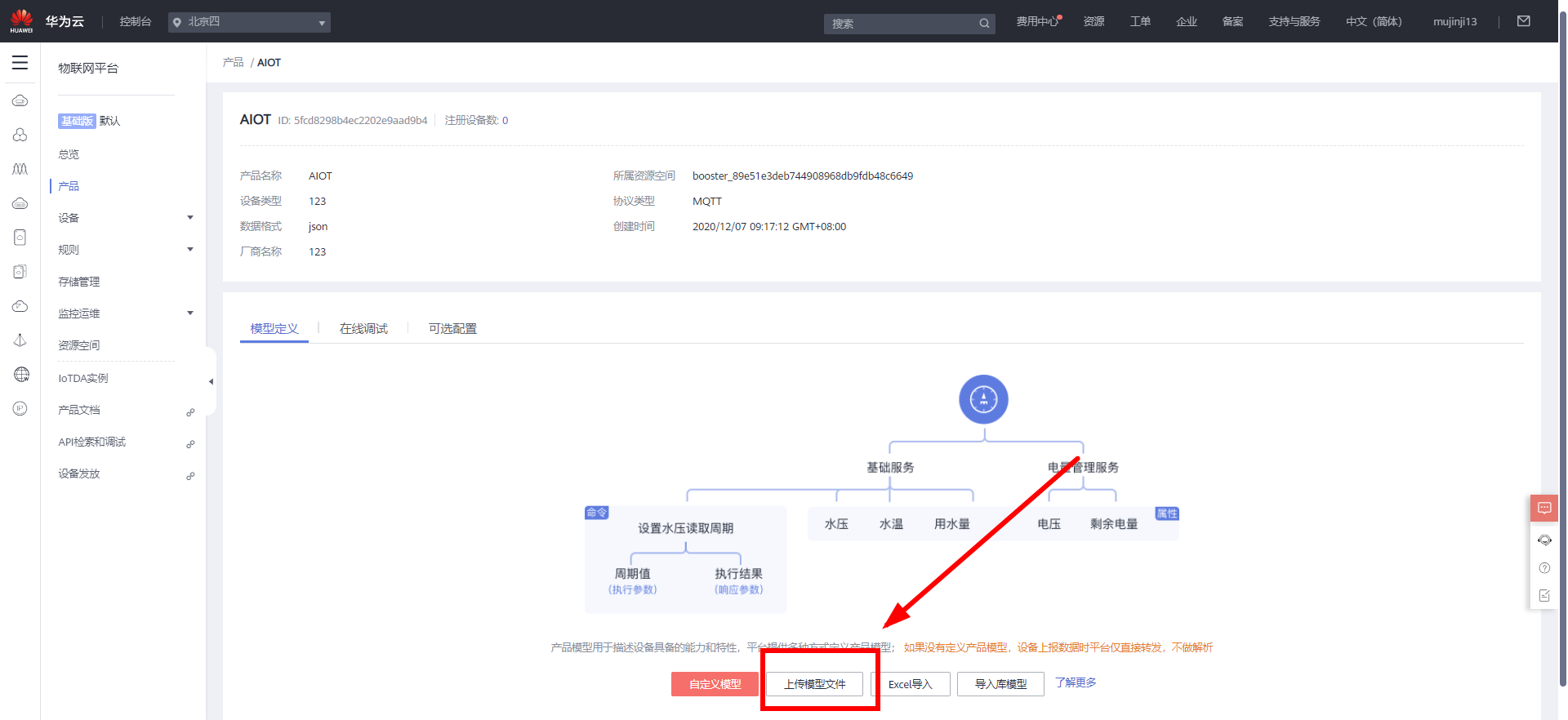Open the survey note-with-pencil icon
This screenshot has height=720, width=1568.
tap(1544, 596)
